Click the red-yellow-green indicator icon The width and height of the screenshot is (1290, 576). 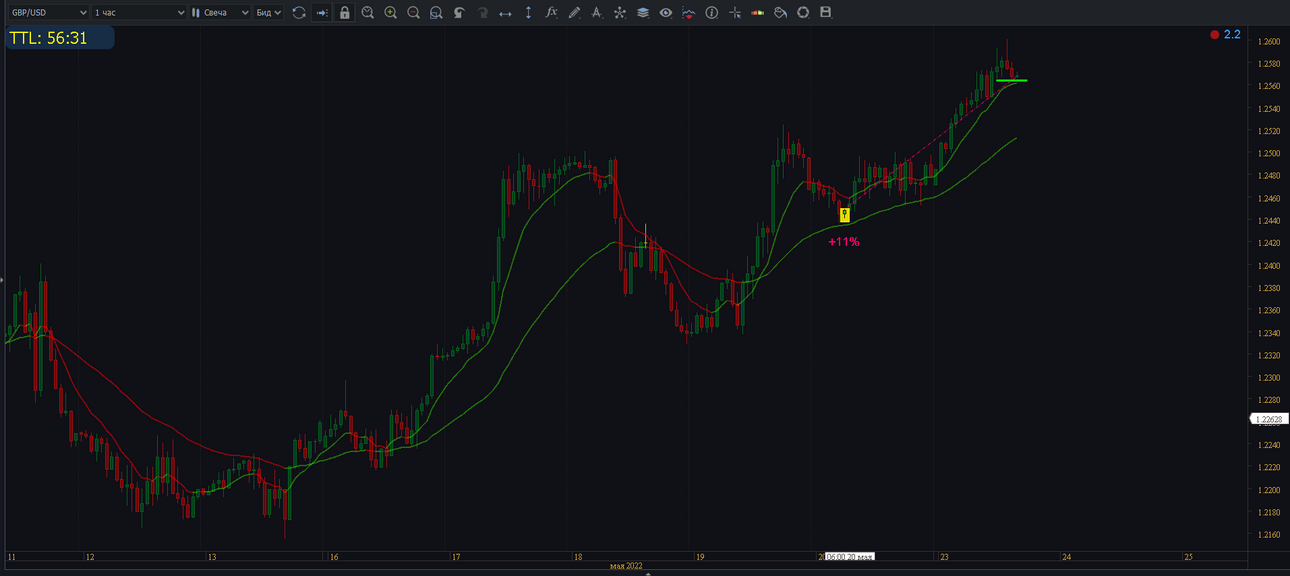tap(757, 13)
